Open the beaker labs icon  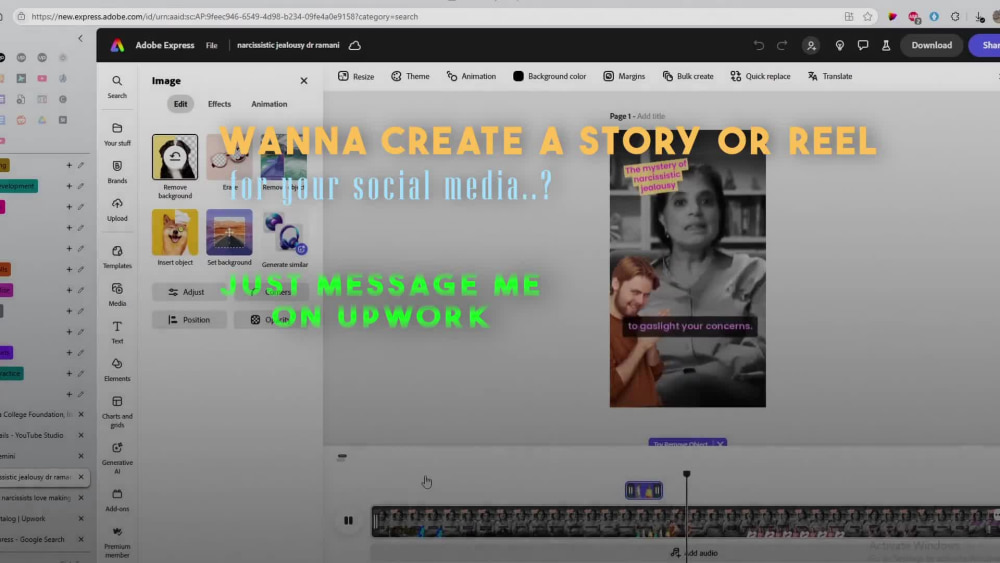tap(886, 45)
